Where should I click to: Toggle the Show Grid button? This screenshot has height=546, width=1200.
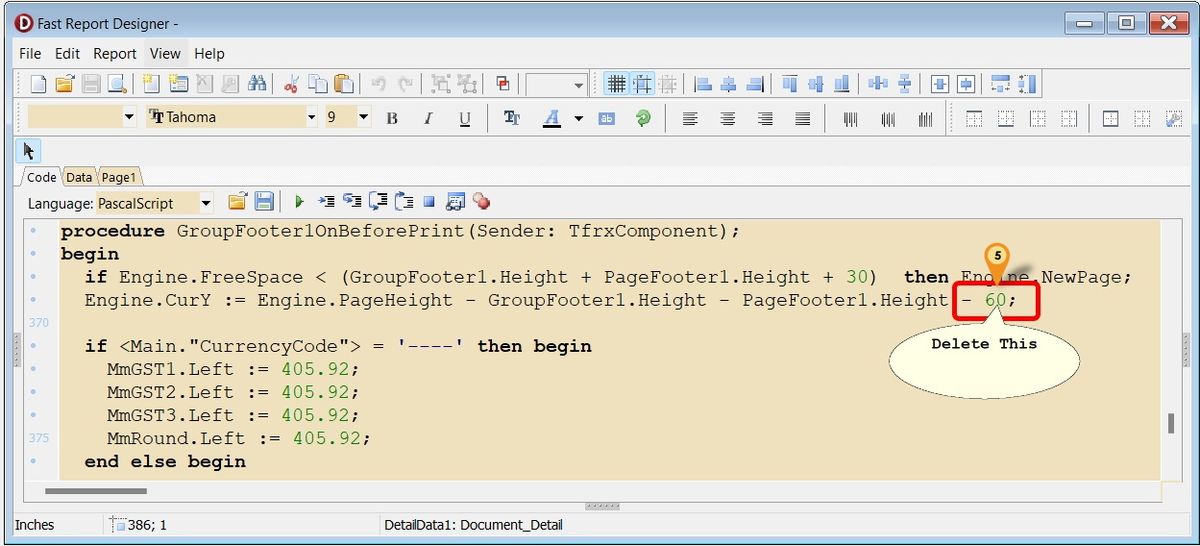click(617, 84)
